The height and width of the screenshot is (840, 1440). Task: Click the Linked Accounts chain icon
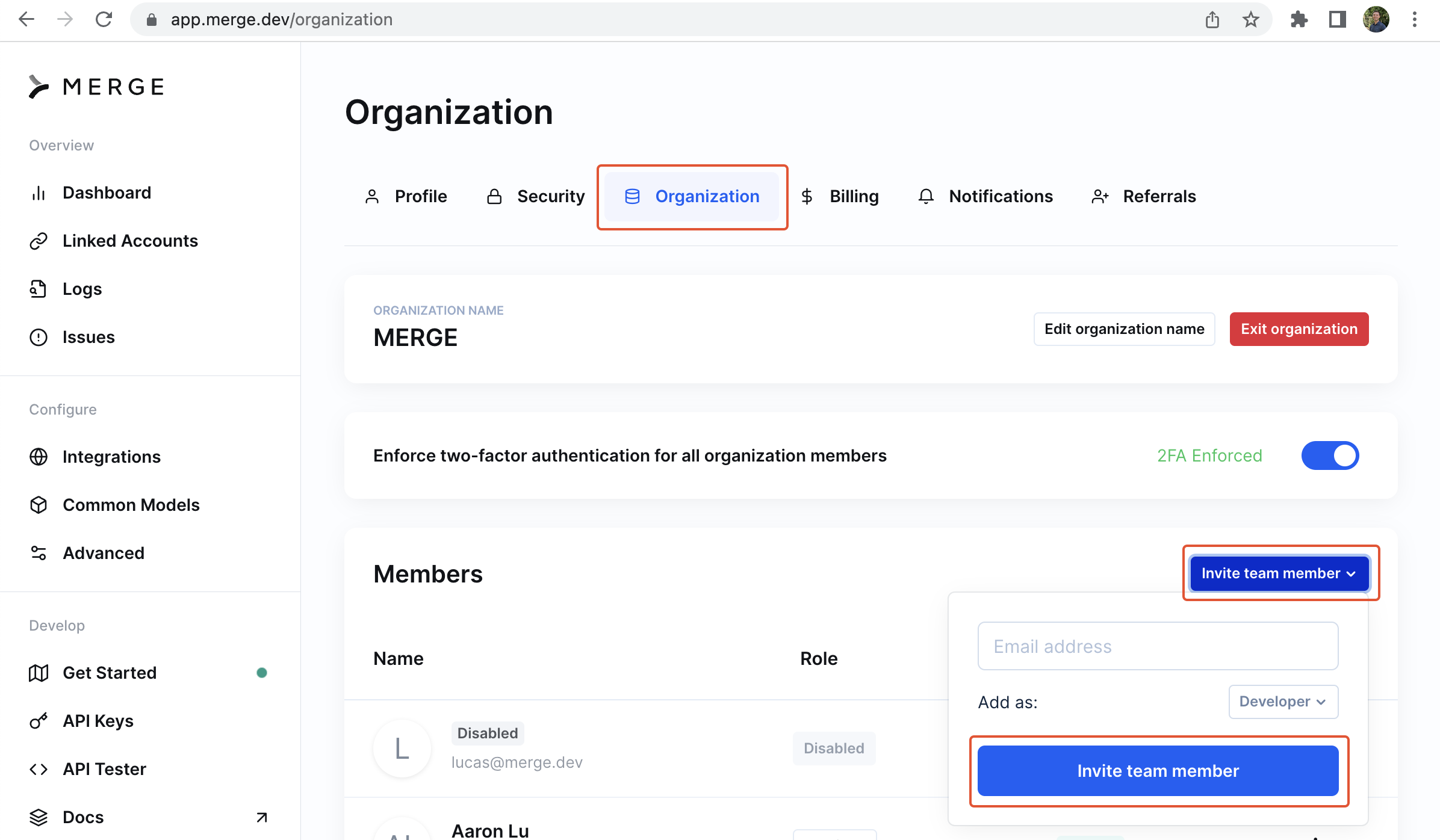(39, 241)
